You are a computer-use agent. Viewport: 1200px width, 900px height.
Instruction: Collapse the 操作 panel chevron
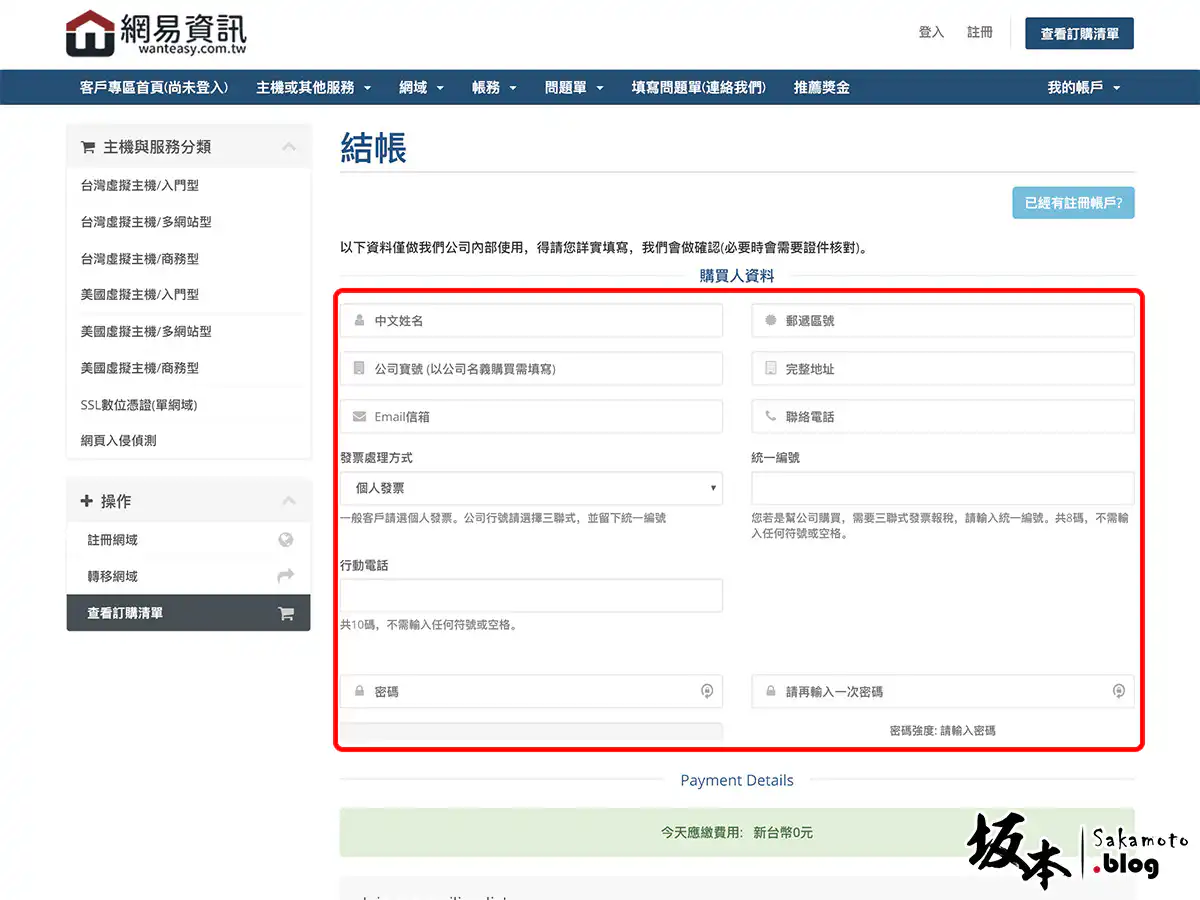pyautogui.click(x=289, y=501)
